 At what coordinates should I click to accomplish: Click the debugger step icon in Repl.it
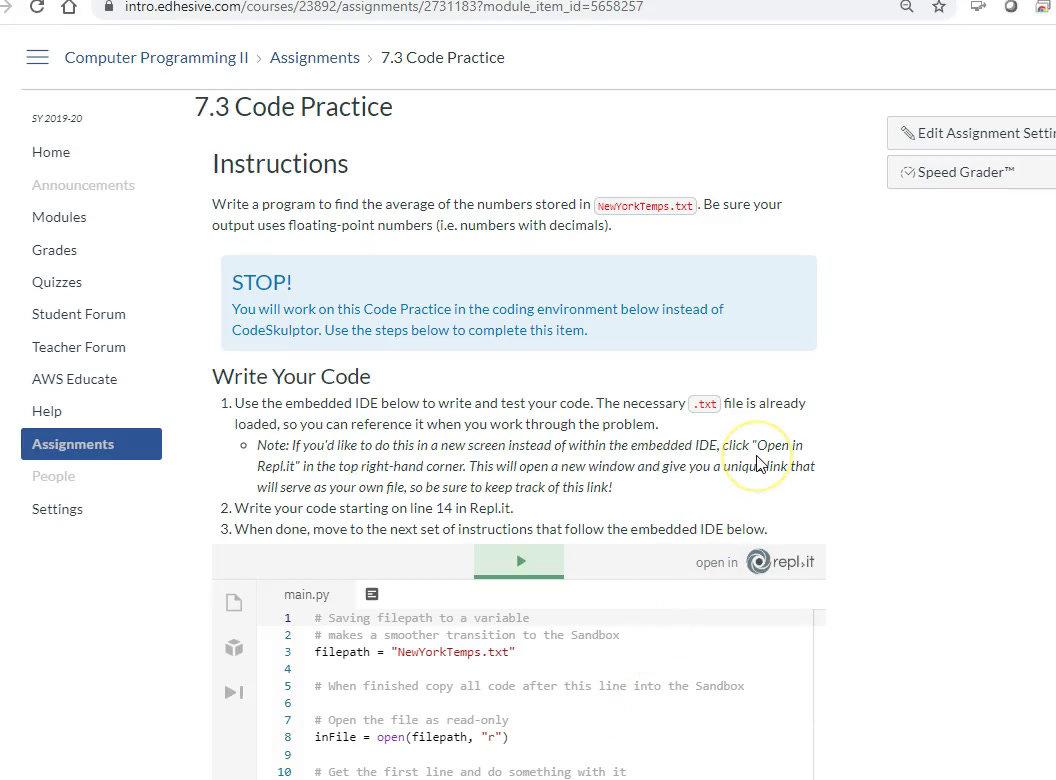(x=234, y=692)
